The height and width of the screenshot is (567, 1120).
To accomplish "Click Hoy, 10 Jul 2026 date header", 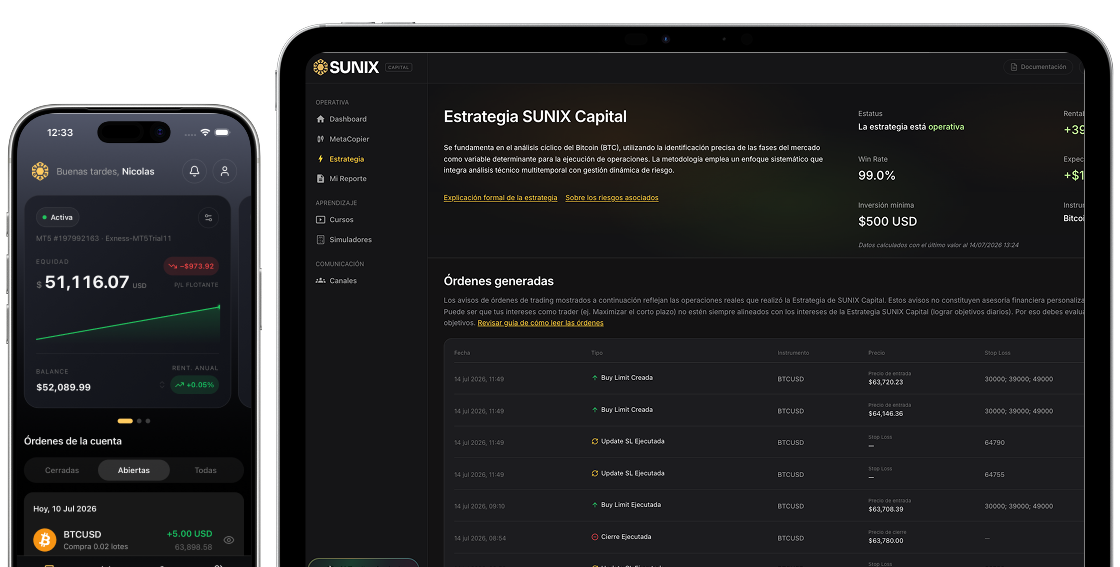I will coord(65,509).
